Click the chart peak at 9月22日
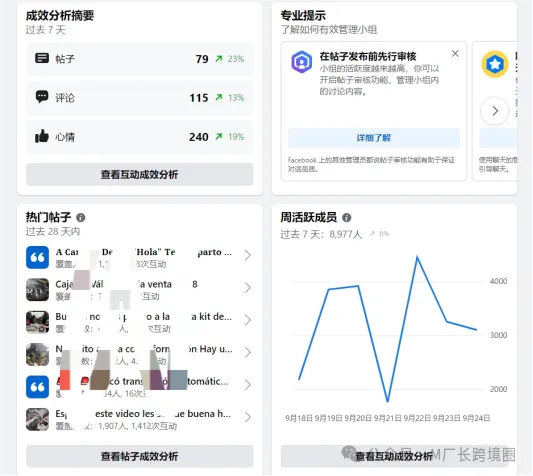 coord(417,257)
